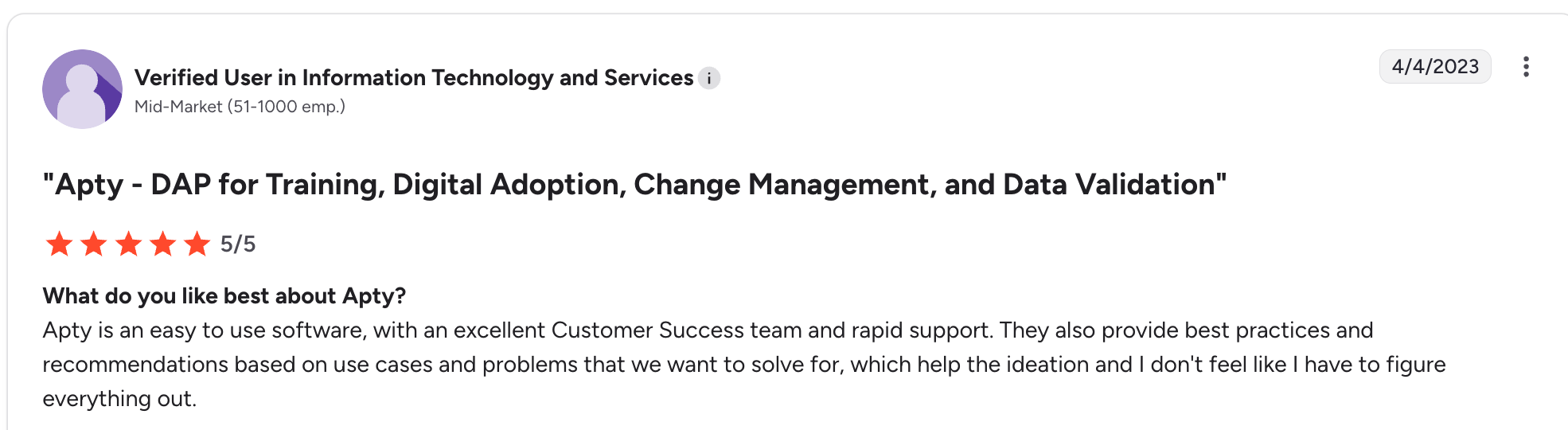Viewport: 1568px width, 430px height.
Task: Click the 5/5 rating score
Action: click(238, 244)
